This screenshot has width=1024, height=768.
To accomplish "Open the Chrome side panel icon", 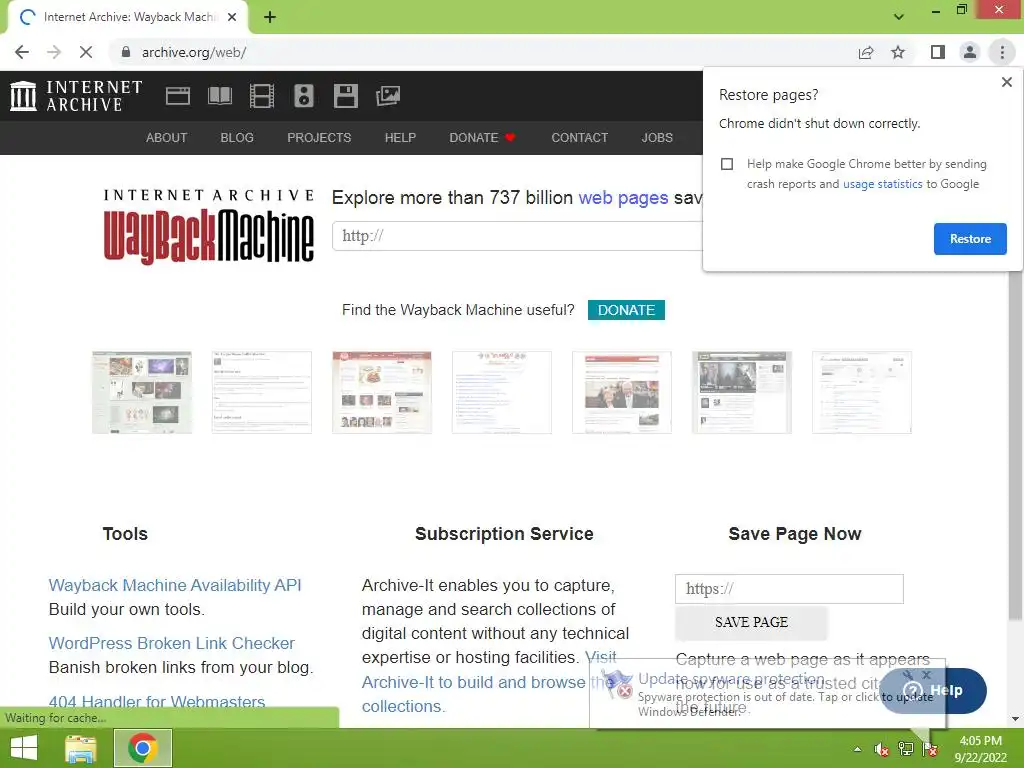I will click(x=938, y=52).
